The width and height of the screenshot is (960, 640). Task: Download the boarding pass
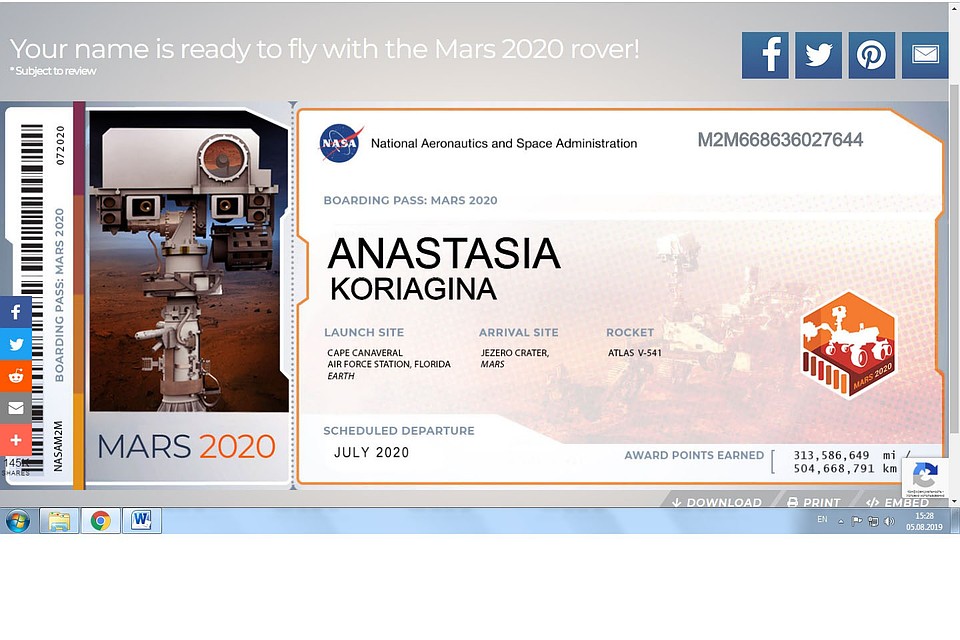point(717,502)
